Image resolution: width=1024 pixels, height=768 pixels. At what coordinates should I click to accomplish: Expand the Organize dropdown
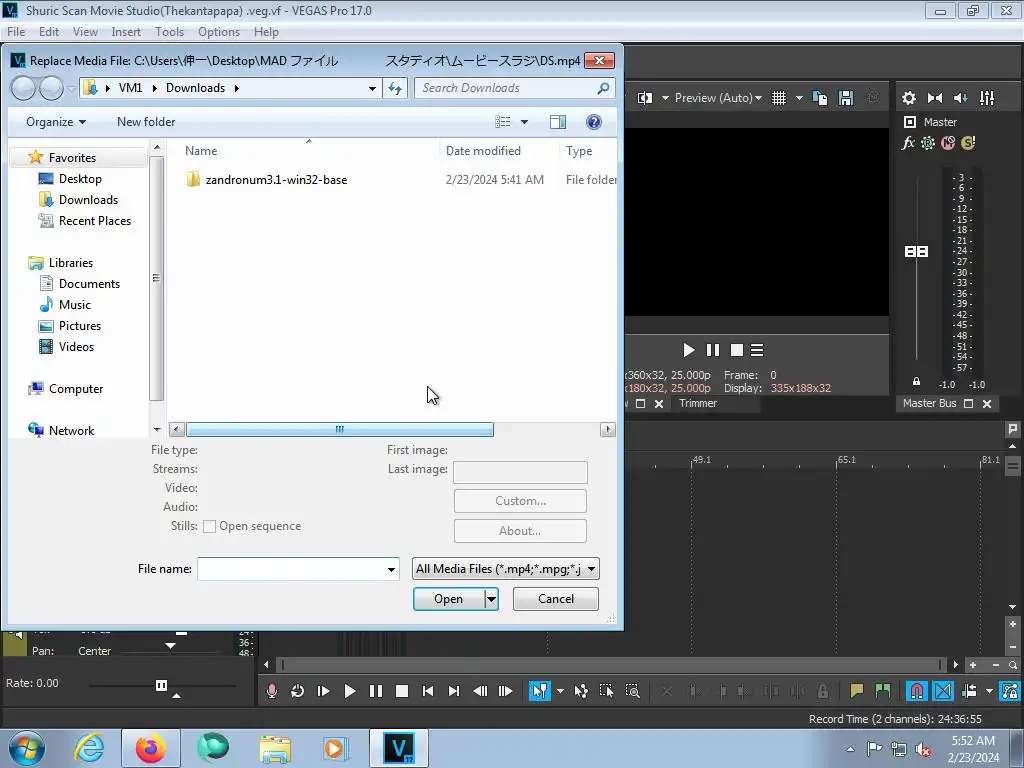pyautogui.click(x=56, y=122)
